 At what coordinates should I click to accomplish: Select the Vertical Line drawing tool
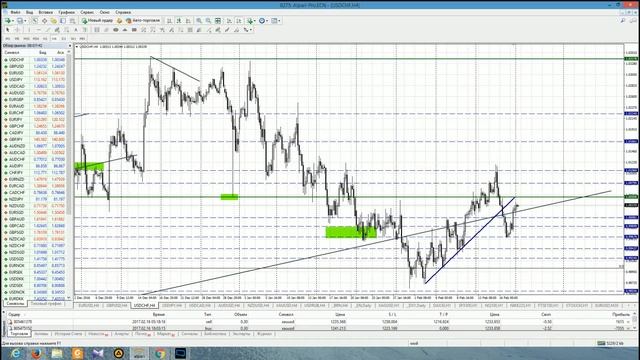click(x=29, y=30)
